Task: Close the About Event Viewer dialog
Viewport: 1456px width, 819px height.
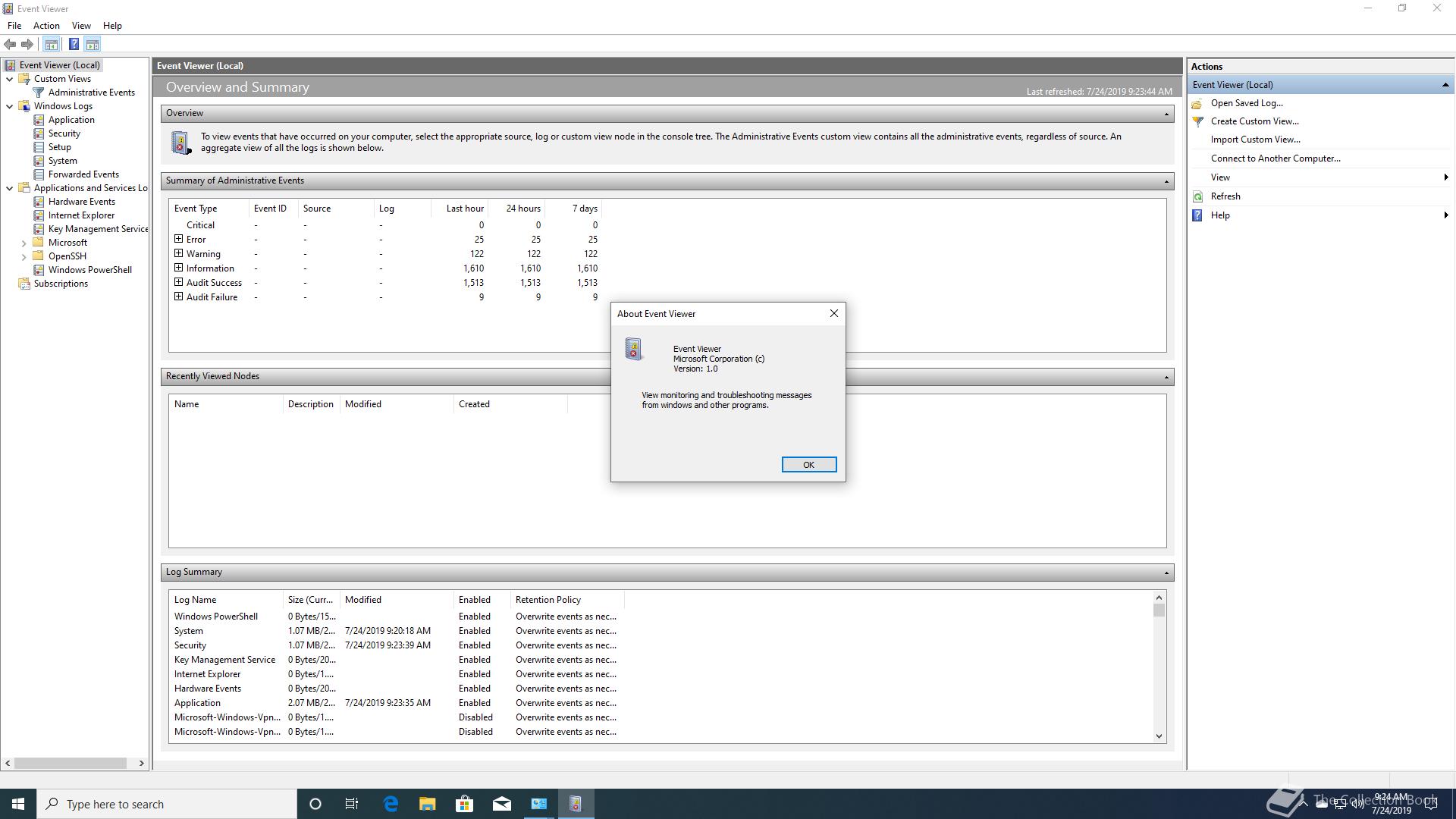Action: (x=833, y=313)
